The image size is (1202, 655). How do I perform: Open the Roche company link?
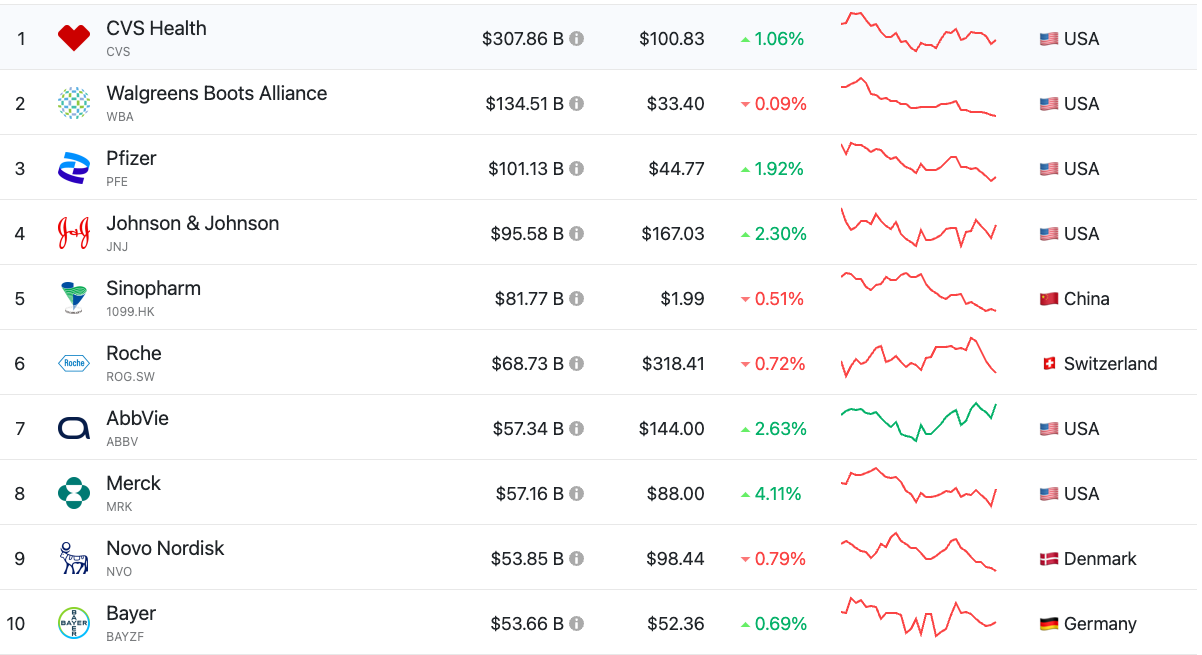coord(133,353)
